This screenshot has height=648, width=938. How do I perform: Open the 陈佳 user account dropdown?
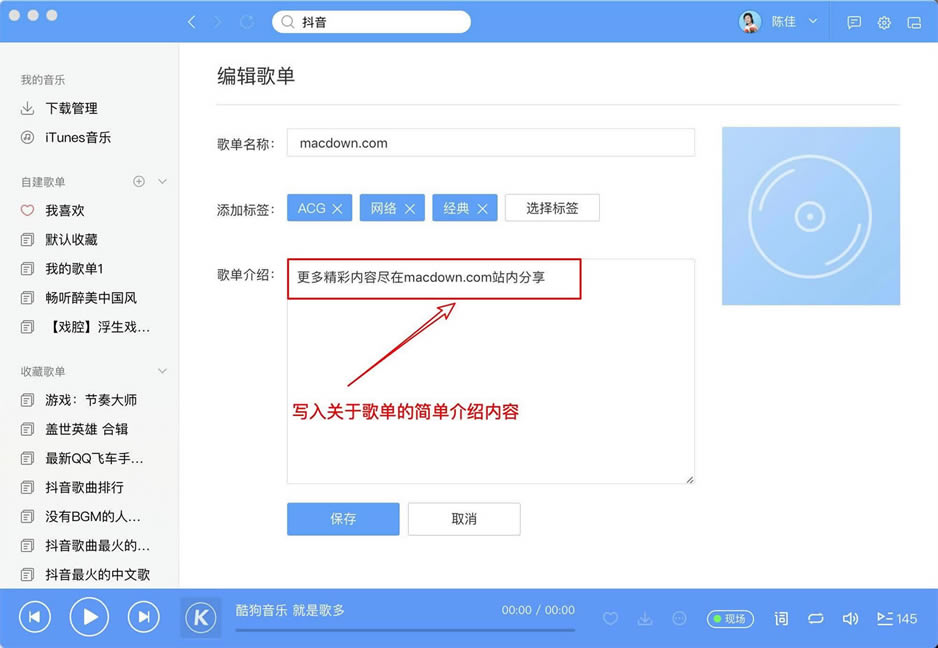pyautogui.click(x=781, y=21)
